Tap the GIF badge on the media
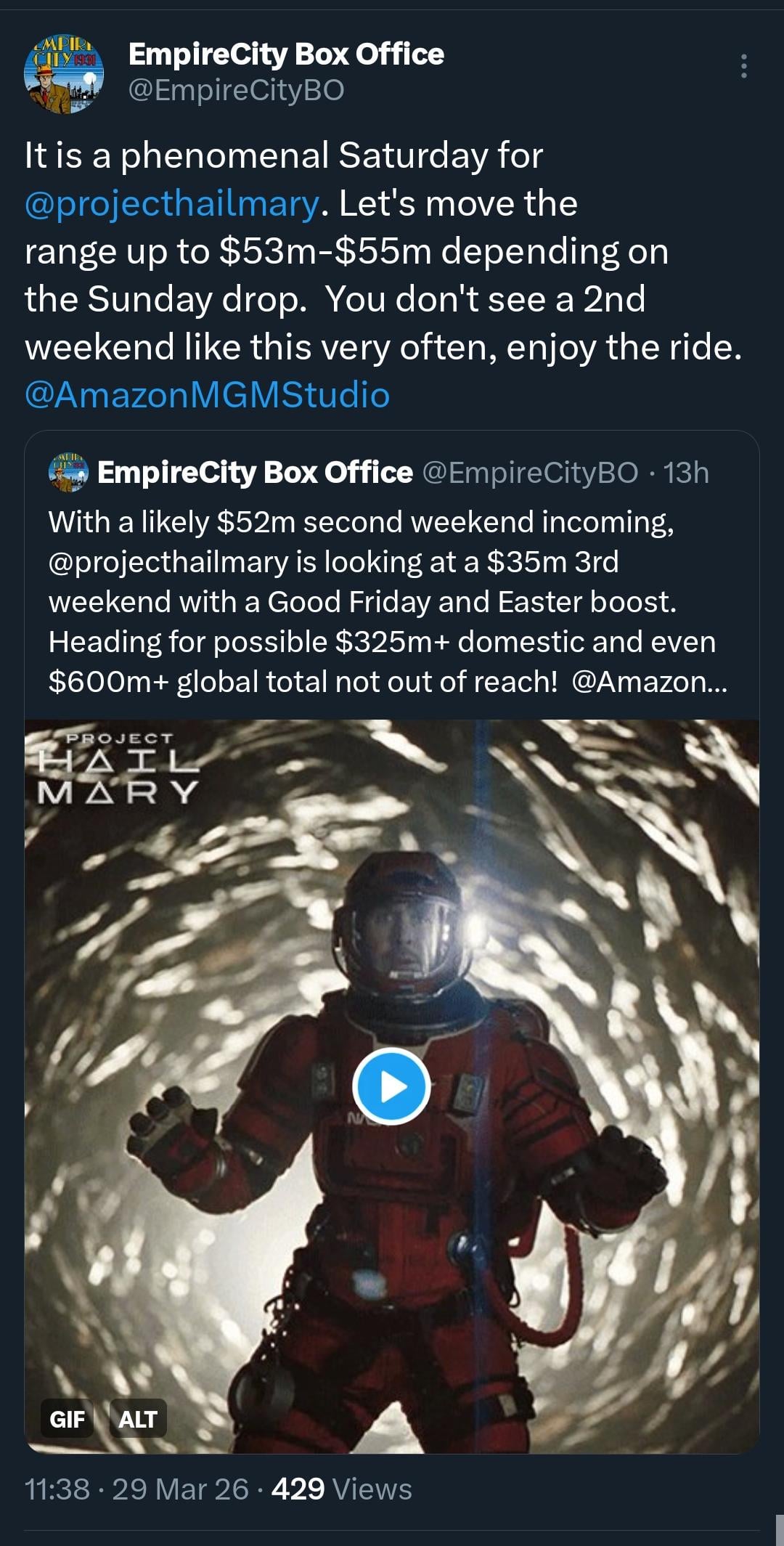784x1546 pixels. tap(67, 1418)
